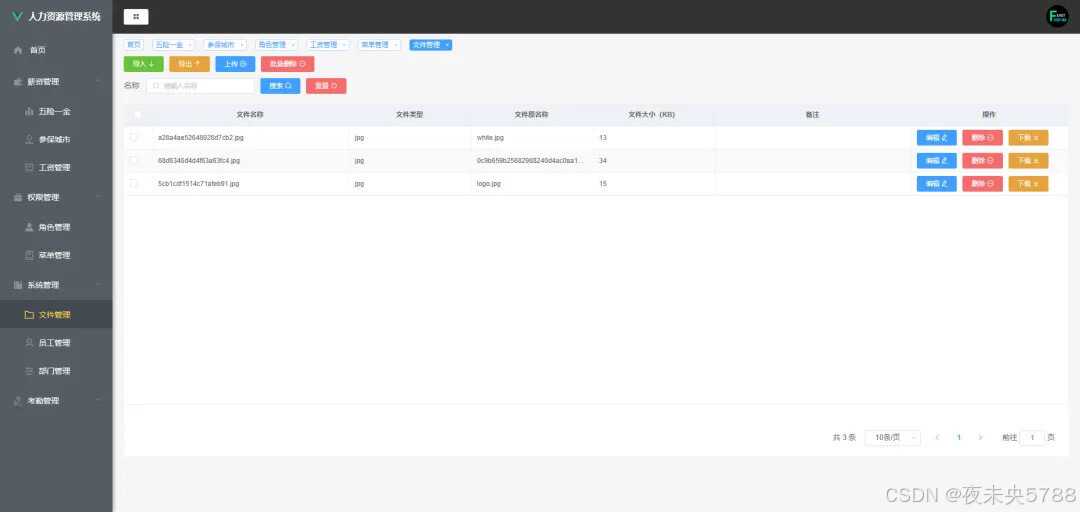1080x512 pixels.
Task: Click the red 批量删除 batch delete button
Action: pyautogui.click(x=288, y=64)
